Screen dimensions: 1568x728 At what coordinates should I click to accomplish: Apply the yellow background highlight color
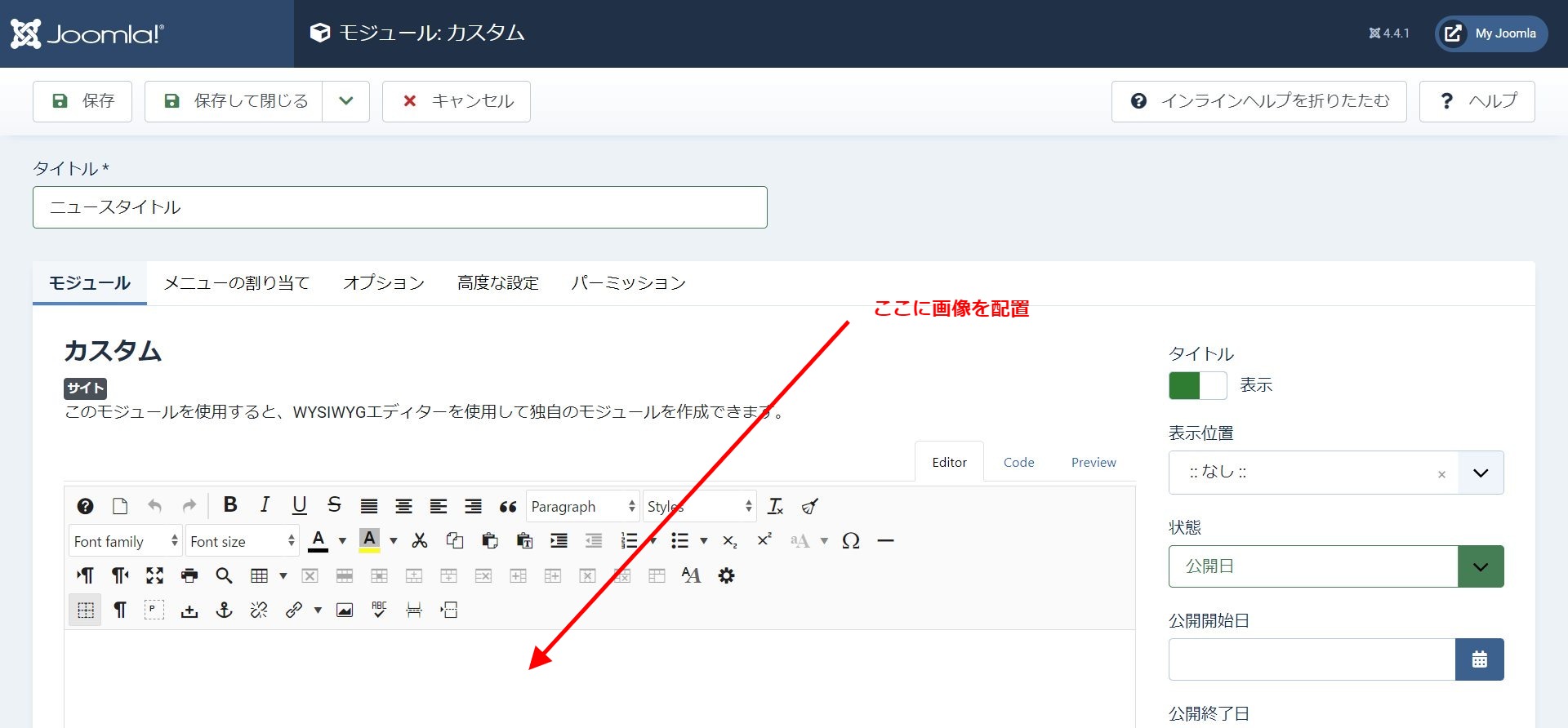(369, 541)
